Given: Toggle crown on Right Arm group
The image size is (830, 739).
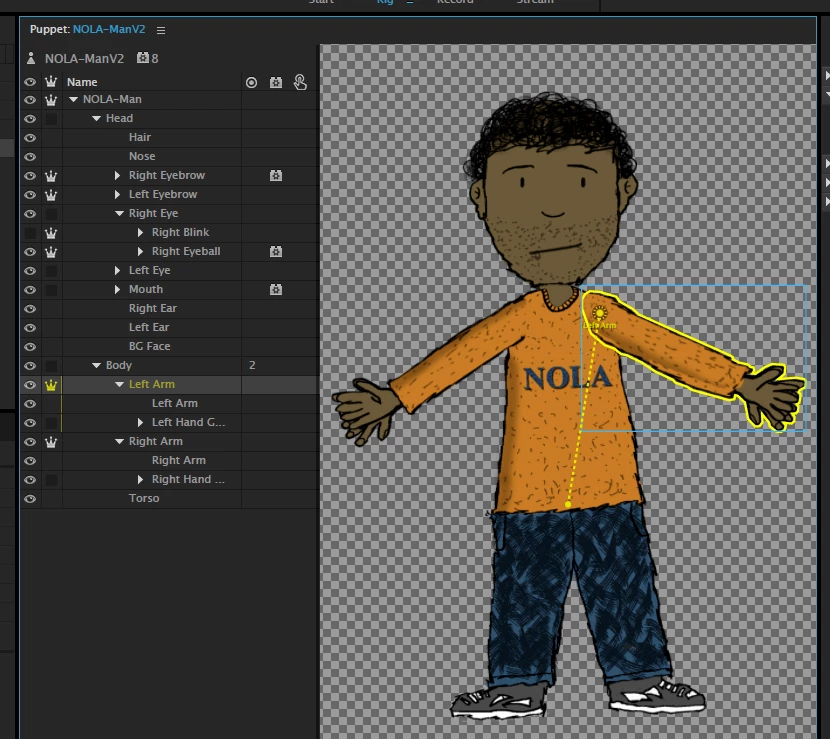Looking at the screenshot, I should (x=51, y=442).
